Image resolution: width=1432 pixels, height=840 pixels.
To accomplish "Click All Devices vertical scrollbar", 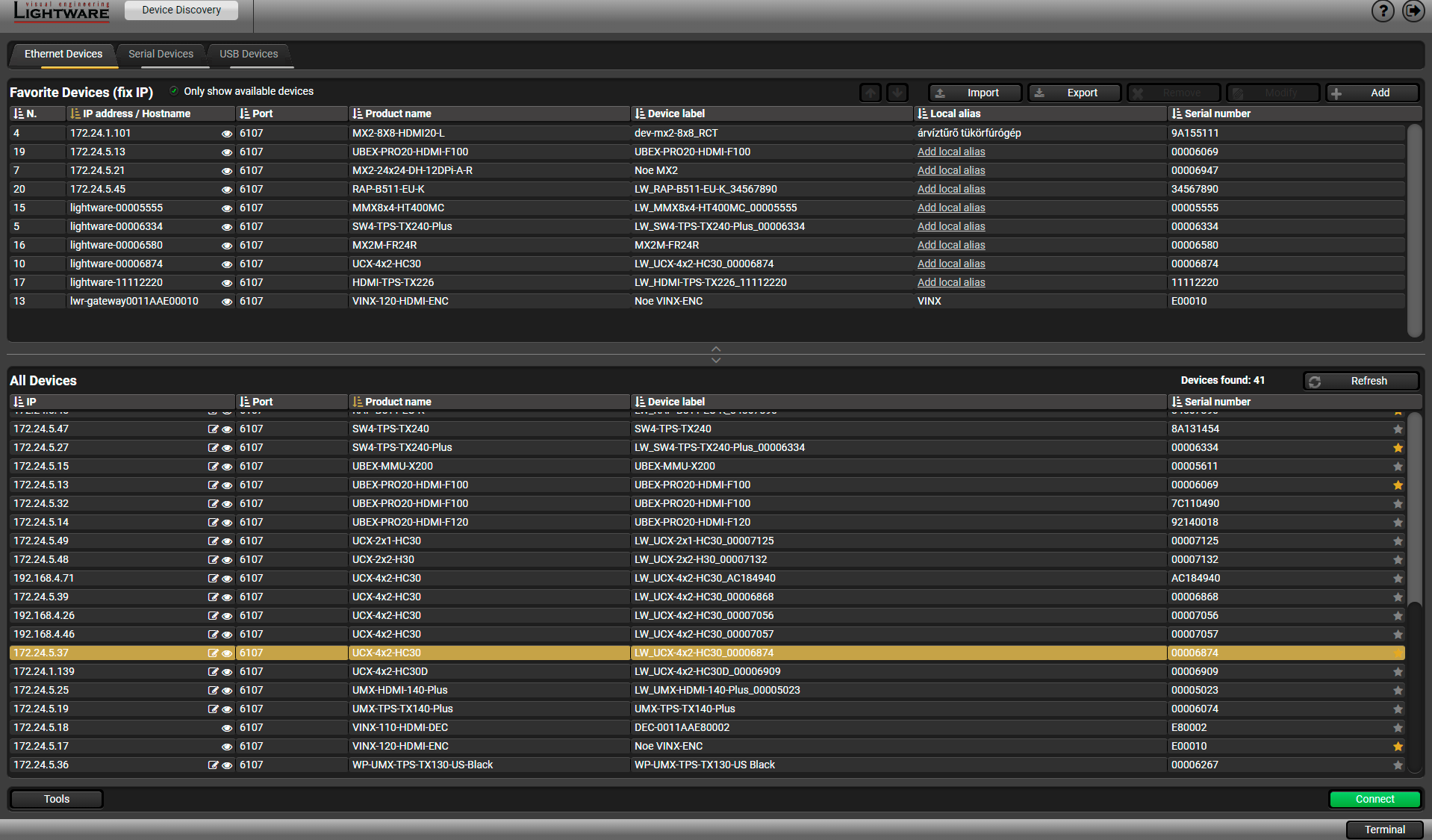I will pos(1413,508).
